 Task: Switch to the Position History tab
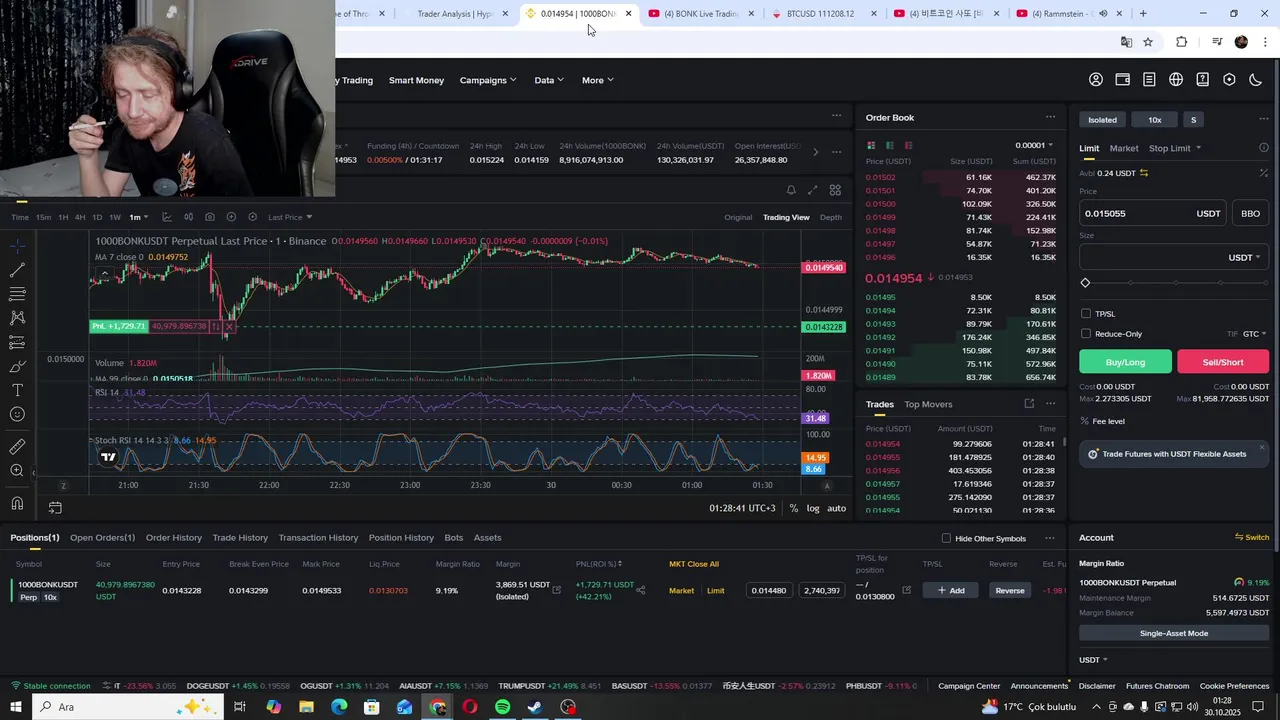[401, 538]
